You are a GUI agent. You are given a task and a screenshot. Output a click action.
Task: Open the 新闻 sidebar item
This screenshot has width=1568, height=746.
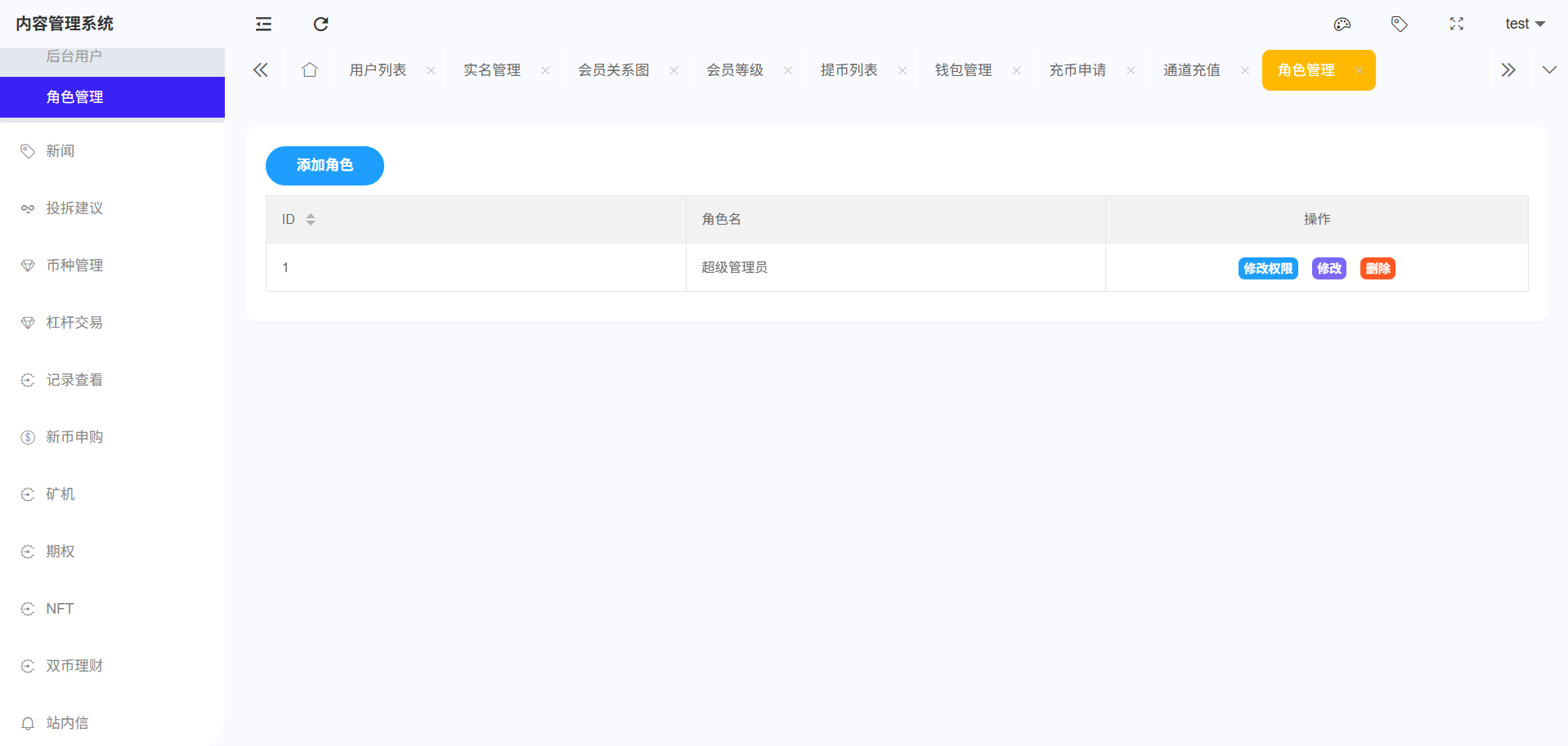[x=60, y=151]
